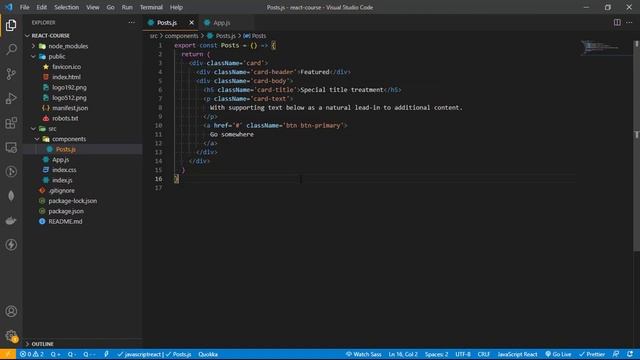Open logo192.png file

(69, 87)
